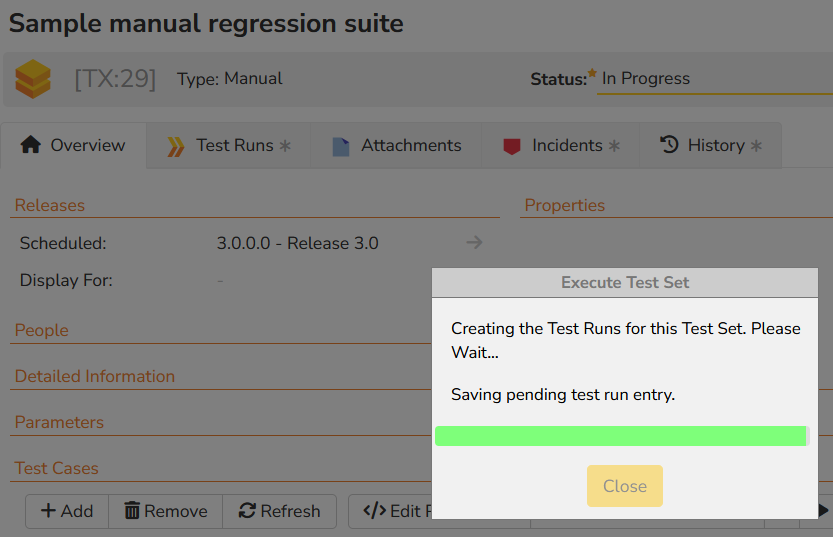The width and height of the screenshot is (833, 537).
Task: Add a test case with Add button
Action: [67, 511]
